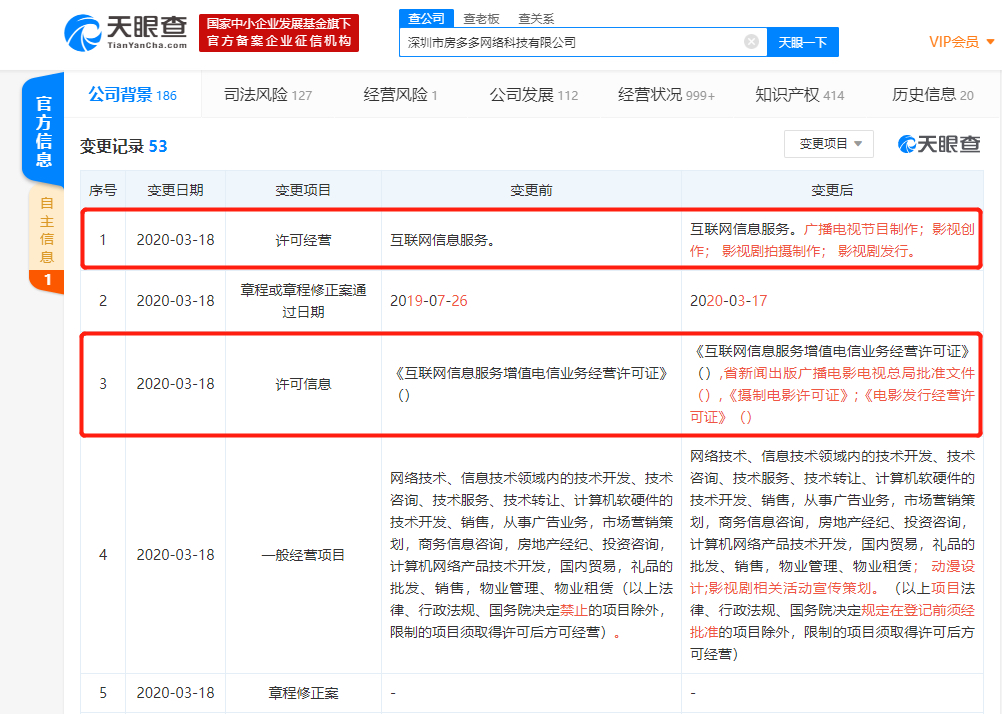1002x714 pixels.
Task: Switch to the 经营风险 1 tab
Action: click(400, 95)
